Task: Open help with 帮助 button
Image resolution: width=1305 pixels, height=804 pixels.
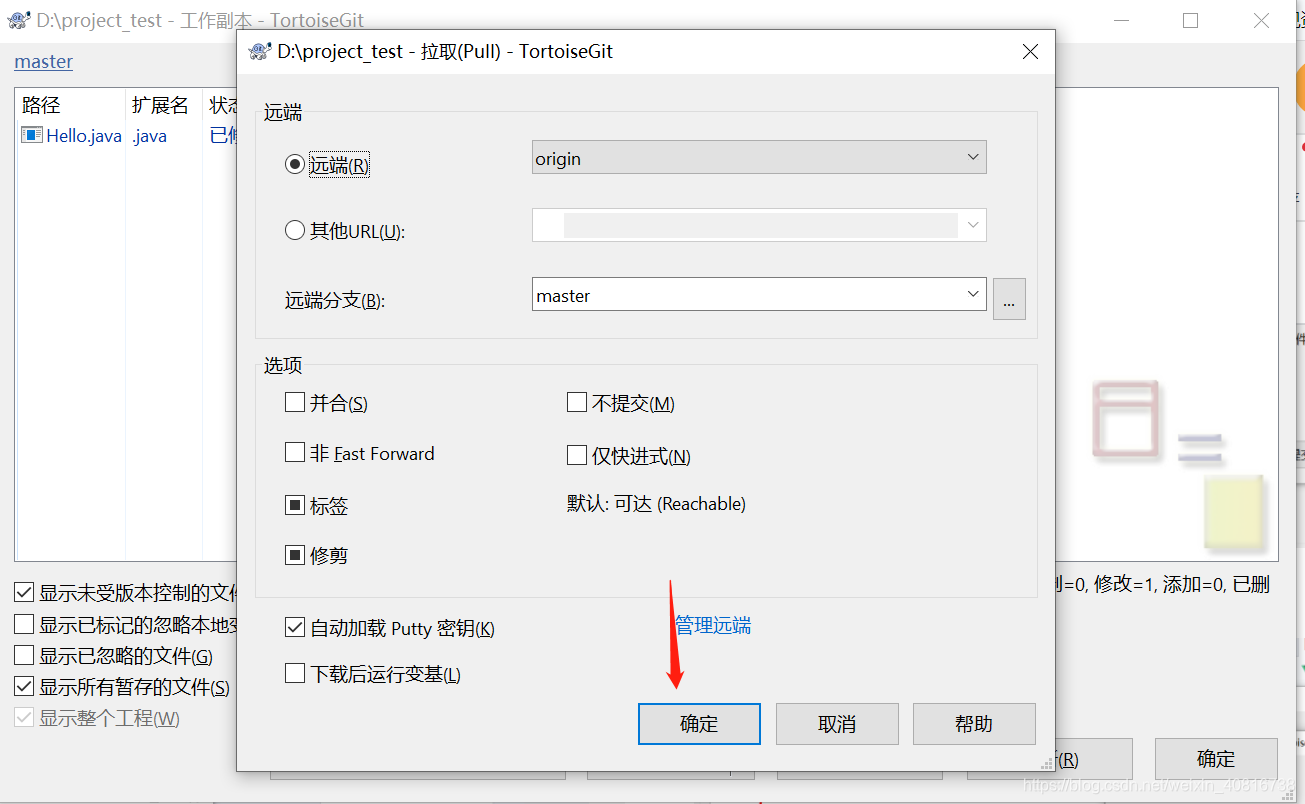Action: coord(974,724)
